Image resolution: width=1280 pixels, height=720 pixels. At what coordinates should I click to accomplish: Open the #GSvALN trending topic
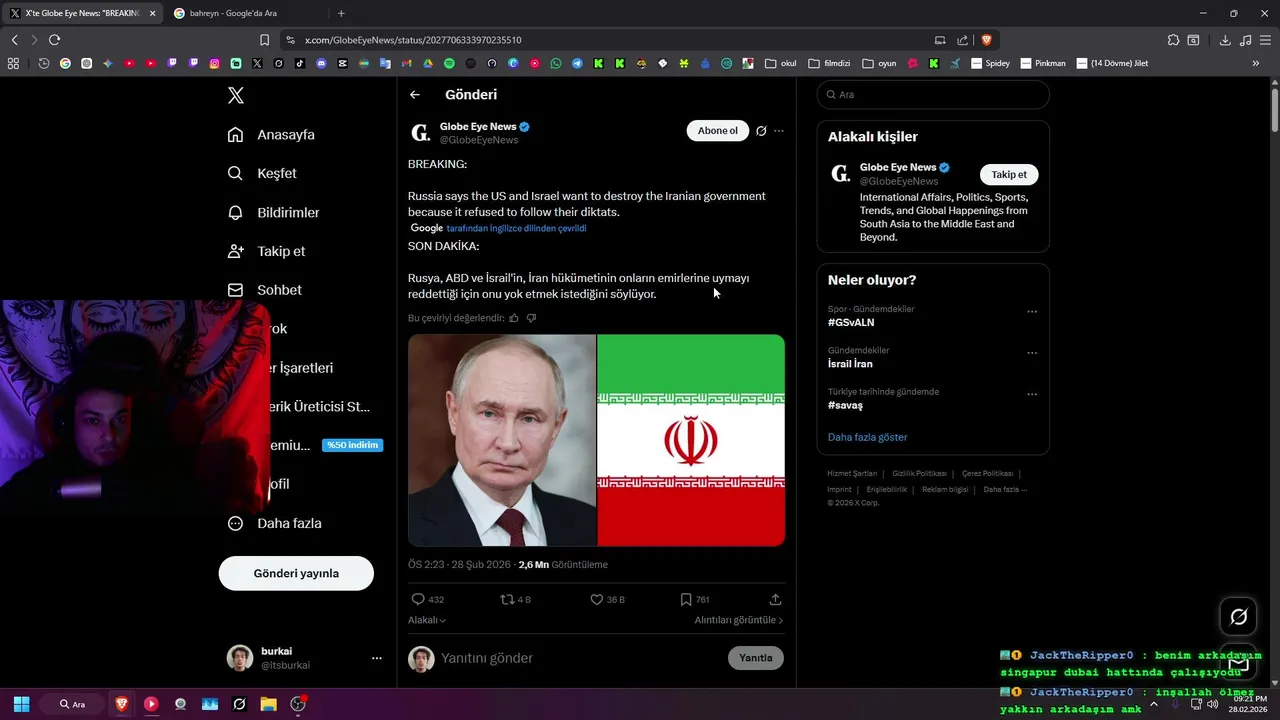[x=851, y=322]
